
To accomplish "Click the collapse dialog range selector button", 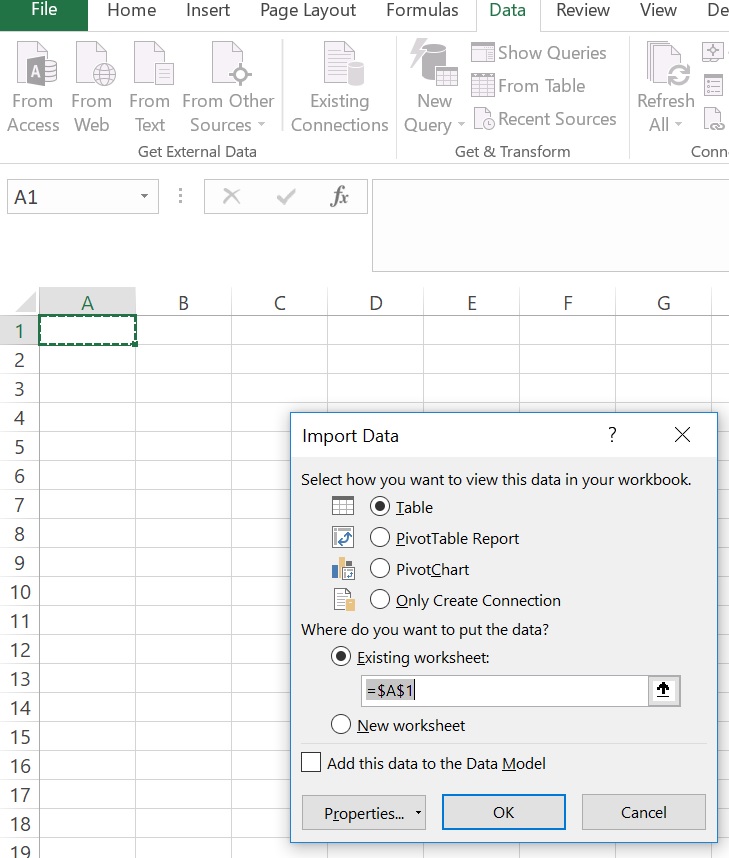I will (664, 691).
